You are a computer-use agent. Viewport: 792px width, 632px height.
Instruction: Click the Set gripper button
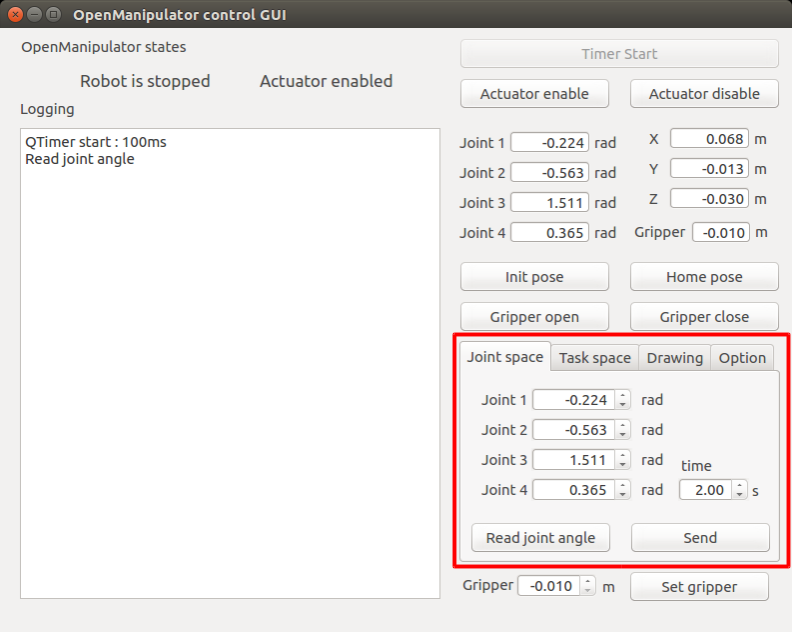pos(699,587)
